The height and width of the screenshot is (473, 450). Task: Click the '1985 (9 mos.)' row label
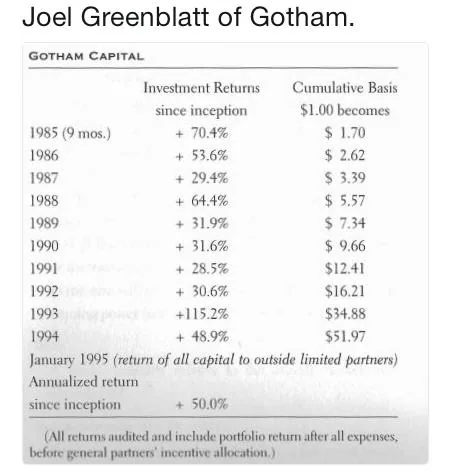[70, 133]
